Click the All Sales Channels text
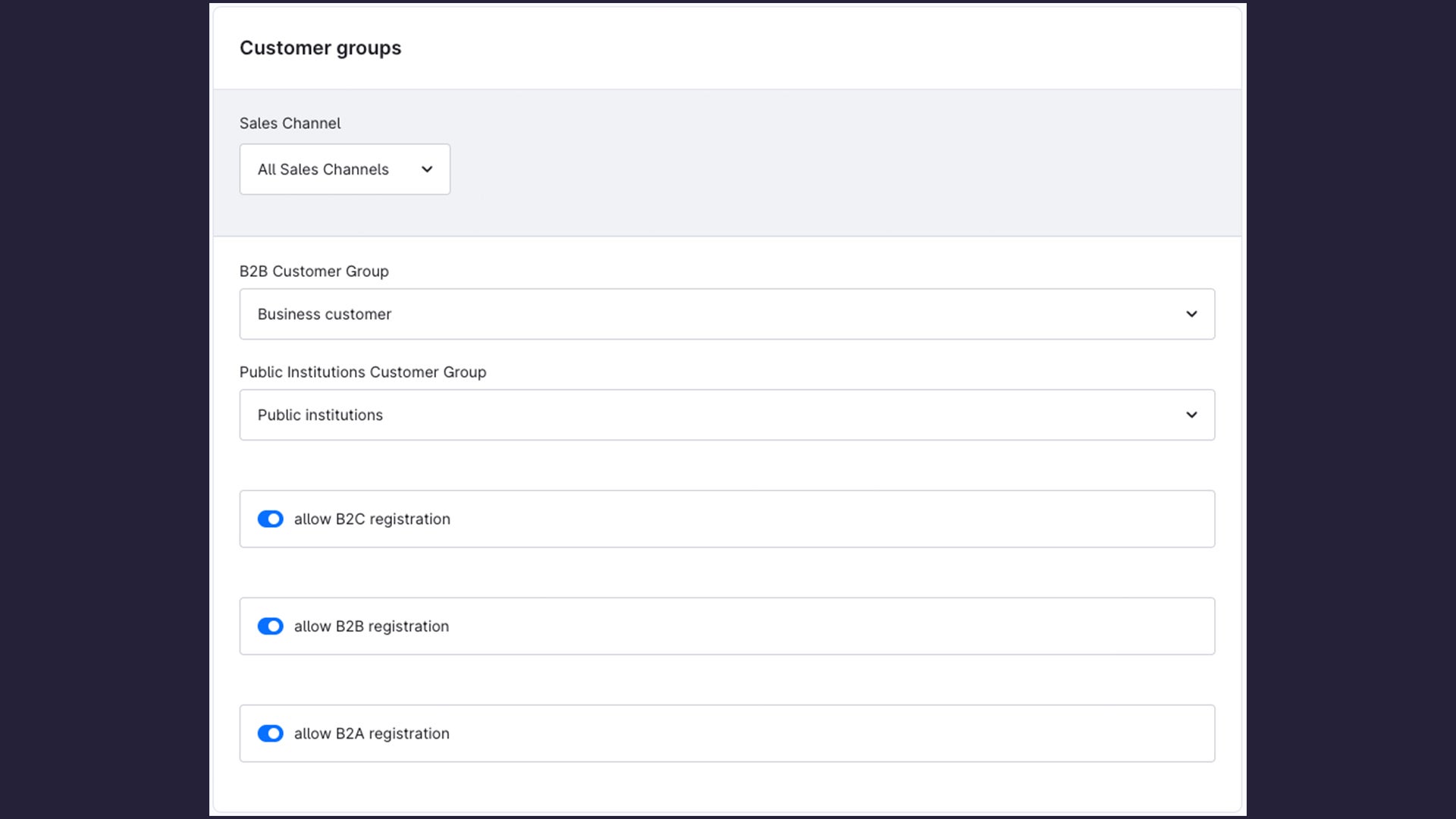The image size is (1456, 819). tap(323, 169)
